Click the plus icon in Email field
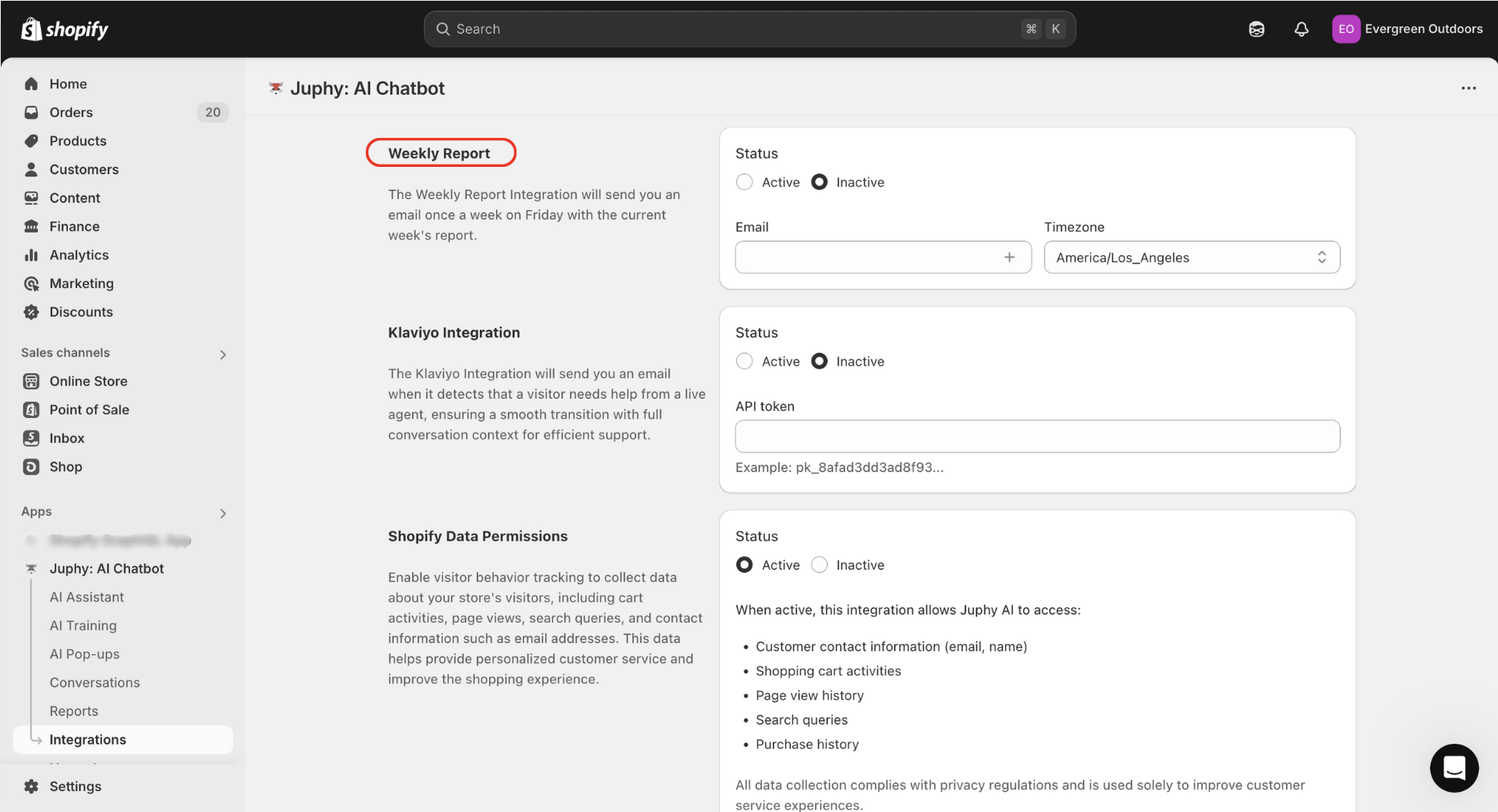The width and height of the screenshot is (1498, 812). pos(1009,257)
